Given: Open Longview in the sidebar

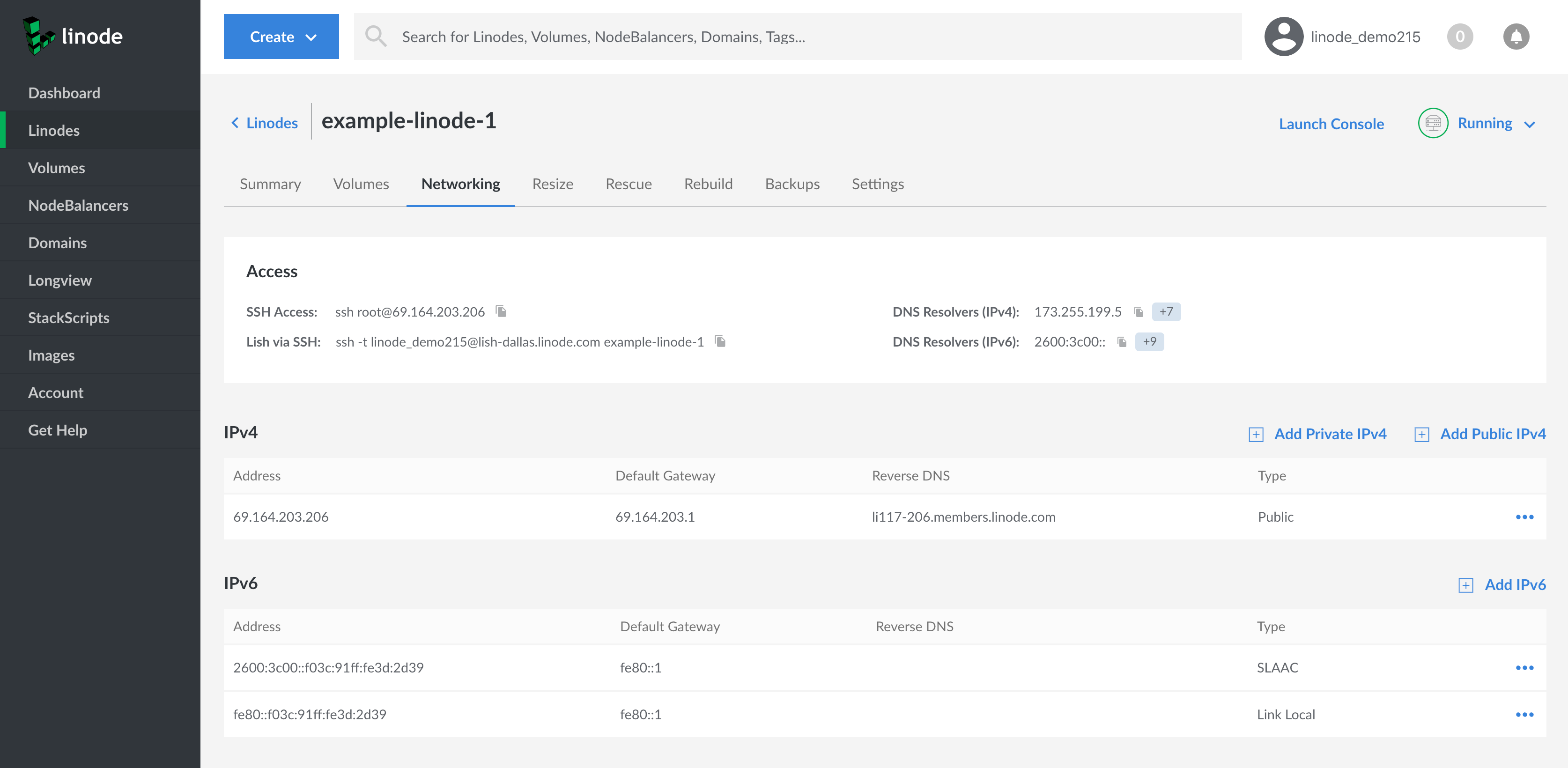Looking at the screenshot, I should (x=100, y=280).
